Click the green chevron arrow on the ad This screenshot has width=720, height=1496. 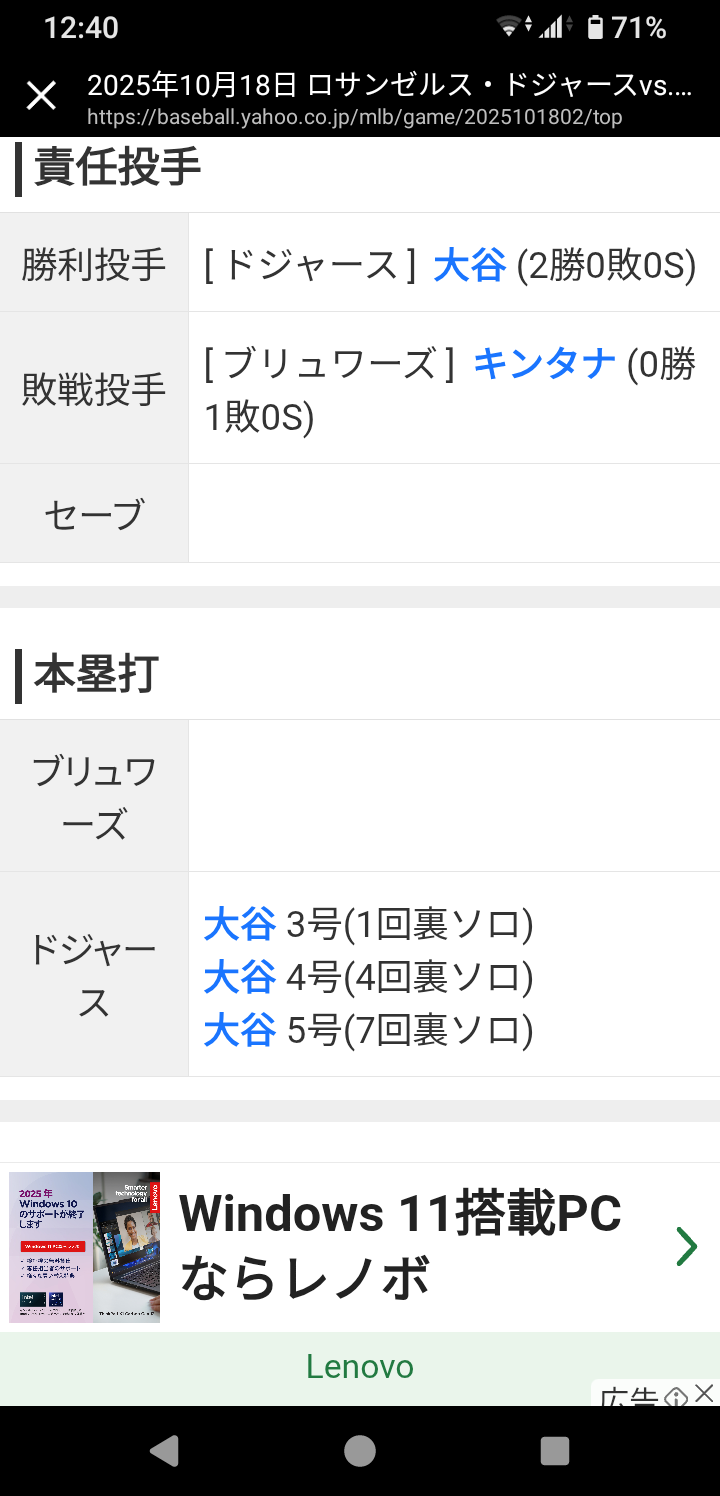[x=686, y=1247]
